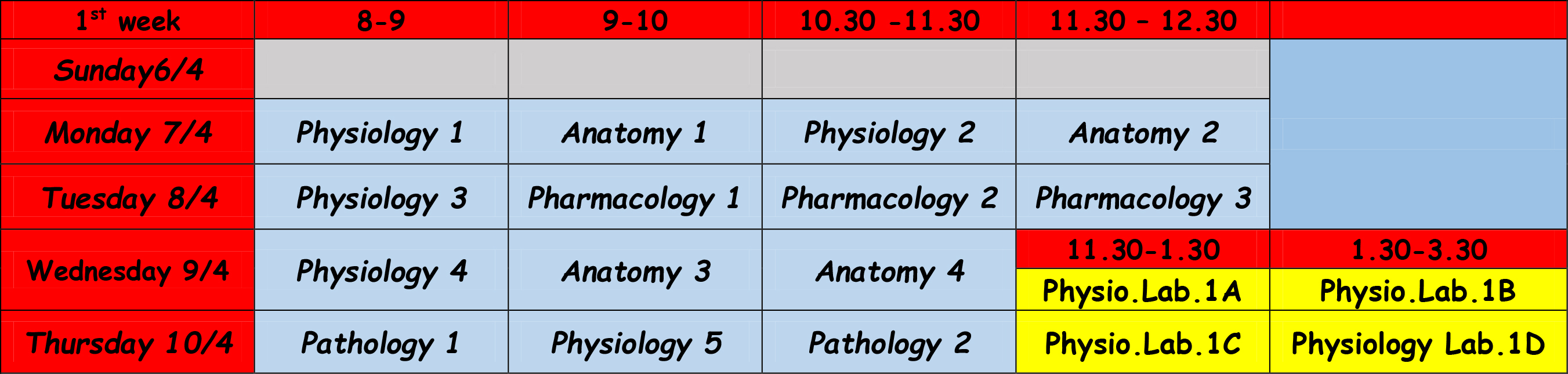
Task: Click the Sunday6/4 row header
Action: click(127, 70)
